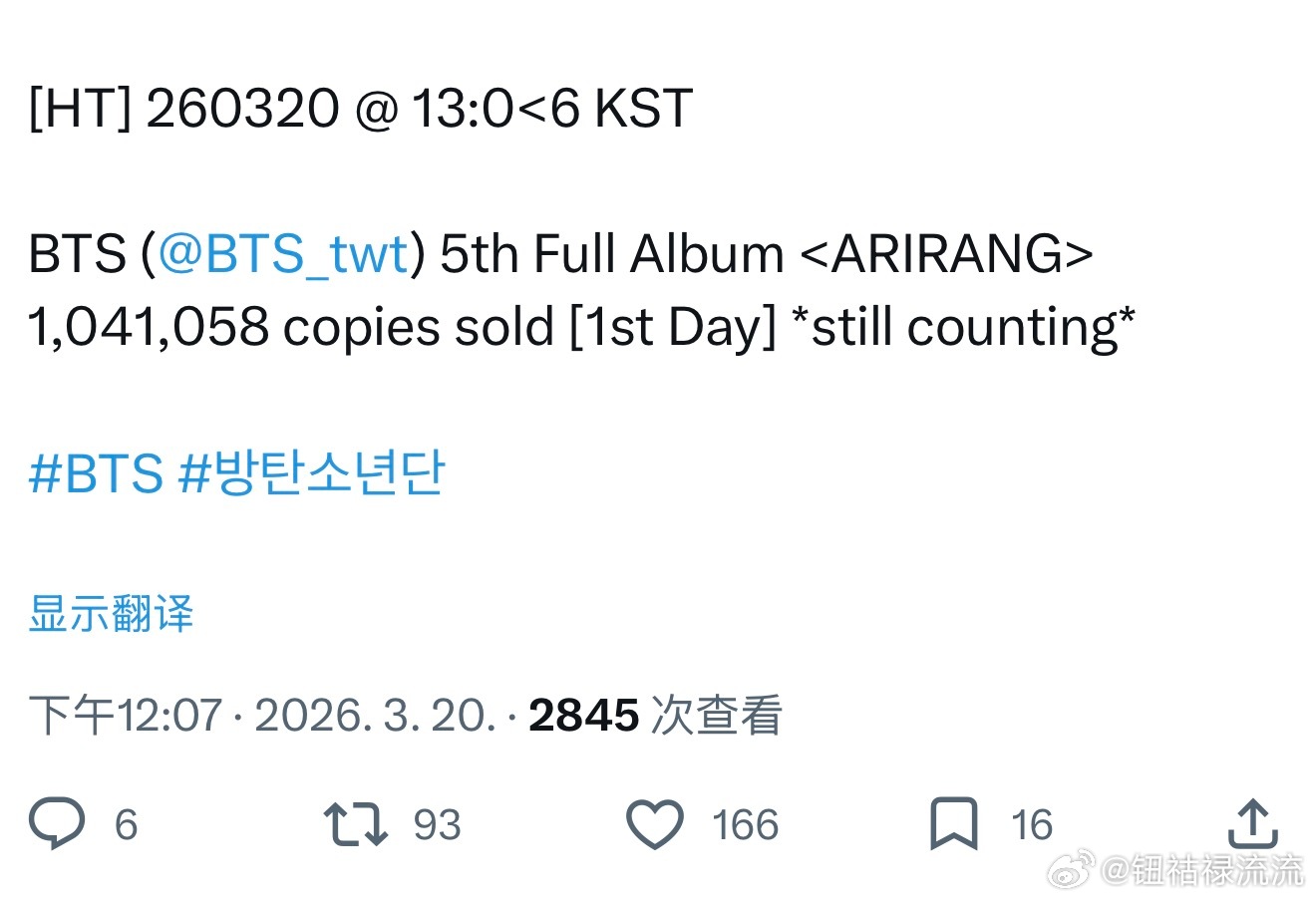The width and height of the screenshot is (1316, 902).
Task: Open the share upload icon
Action: (1252, 824)
